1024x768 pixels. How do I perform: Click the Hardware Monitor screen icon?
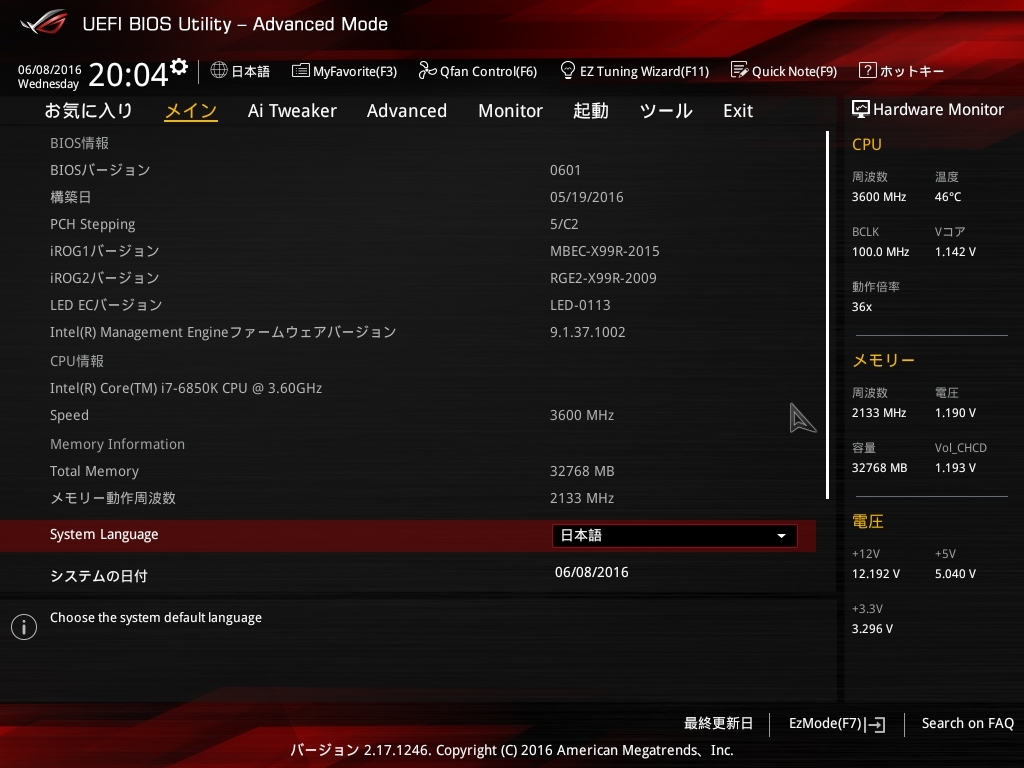point(861,109)
